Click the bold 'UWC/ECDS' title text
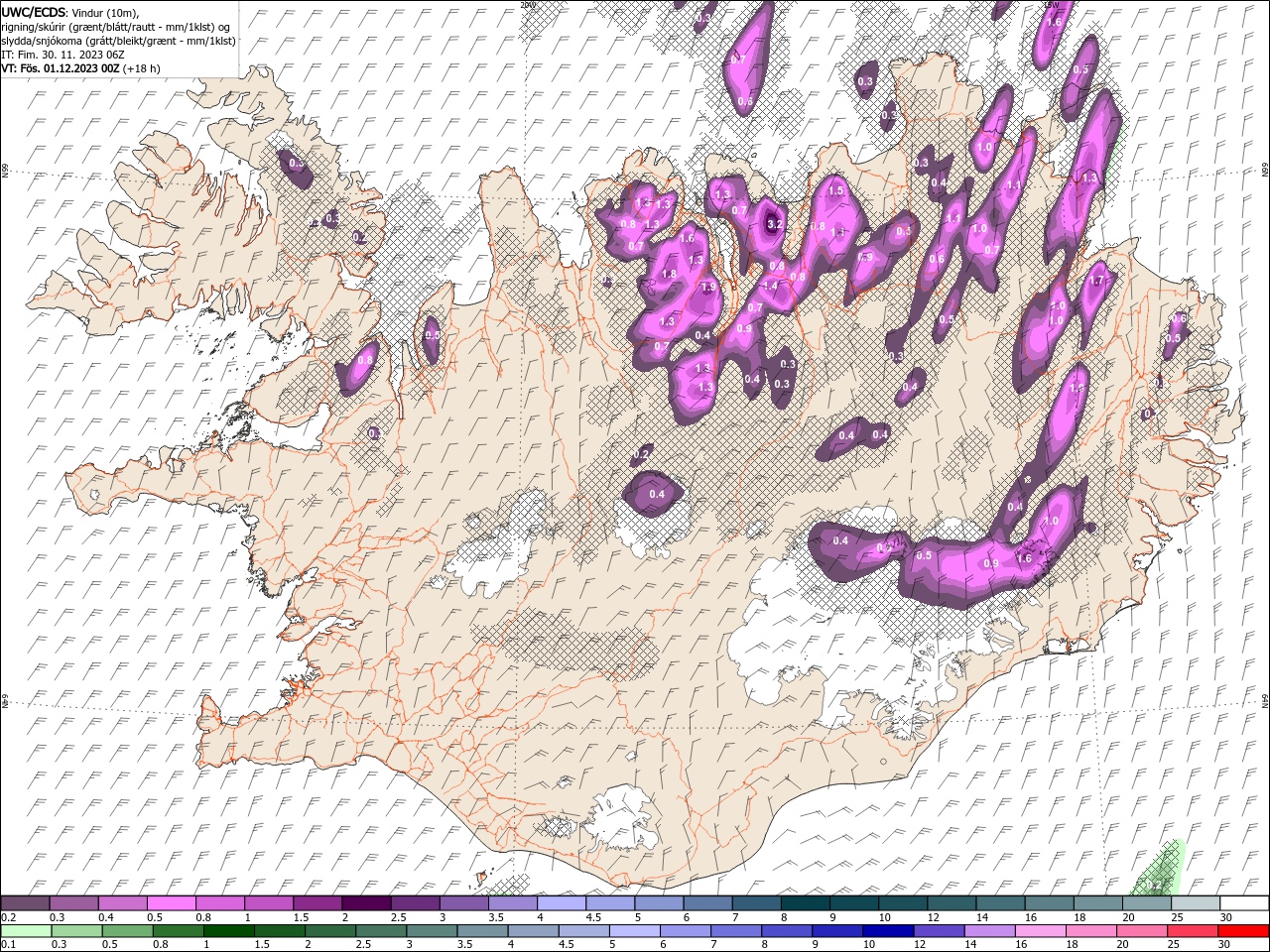1270x952 pixels. [x=34, y=12]
